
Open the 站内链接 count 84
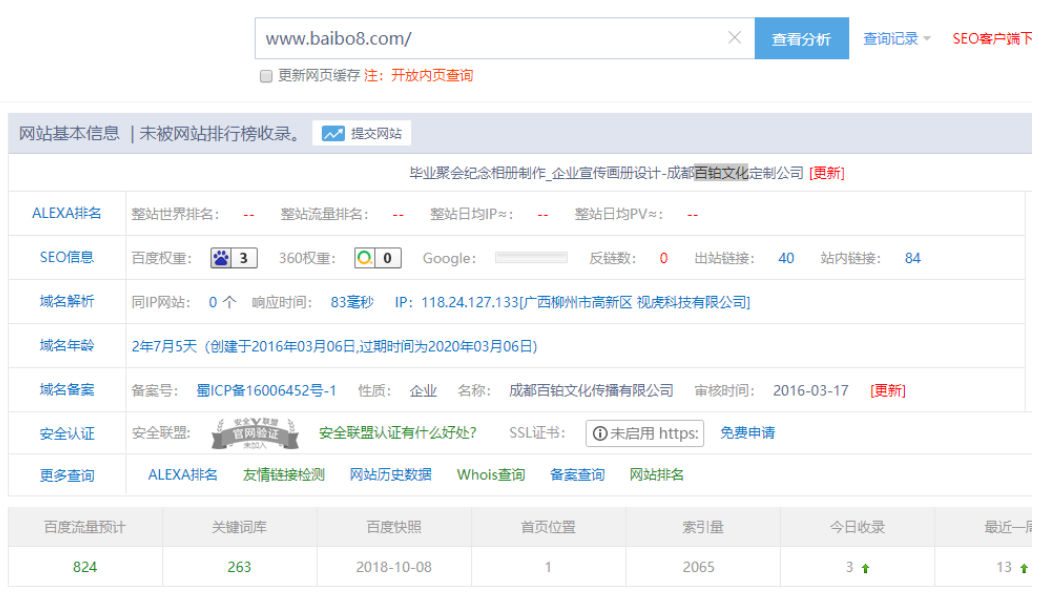[913, 258]
